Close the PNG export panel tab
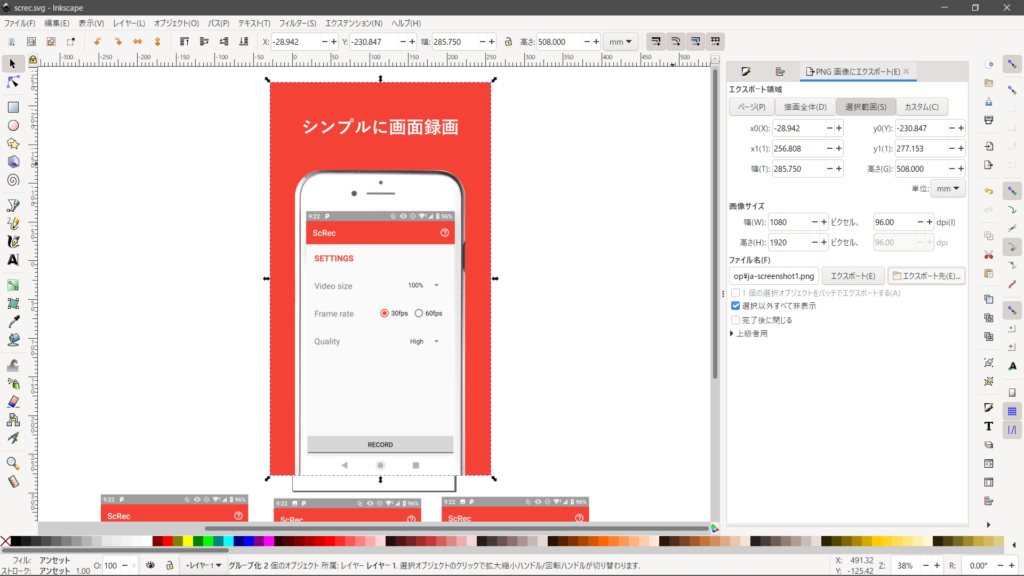1024x576 pixels. click(x=906, y=72)
